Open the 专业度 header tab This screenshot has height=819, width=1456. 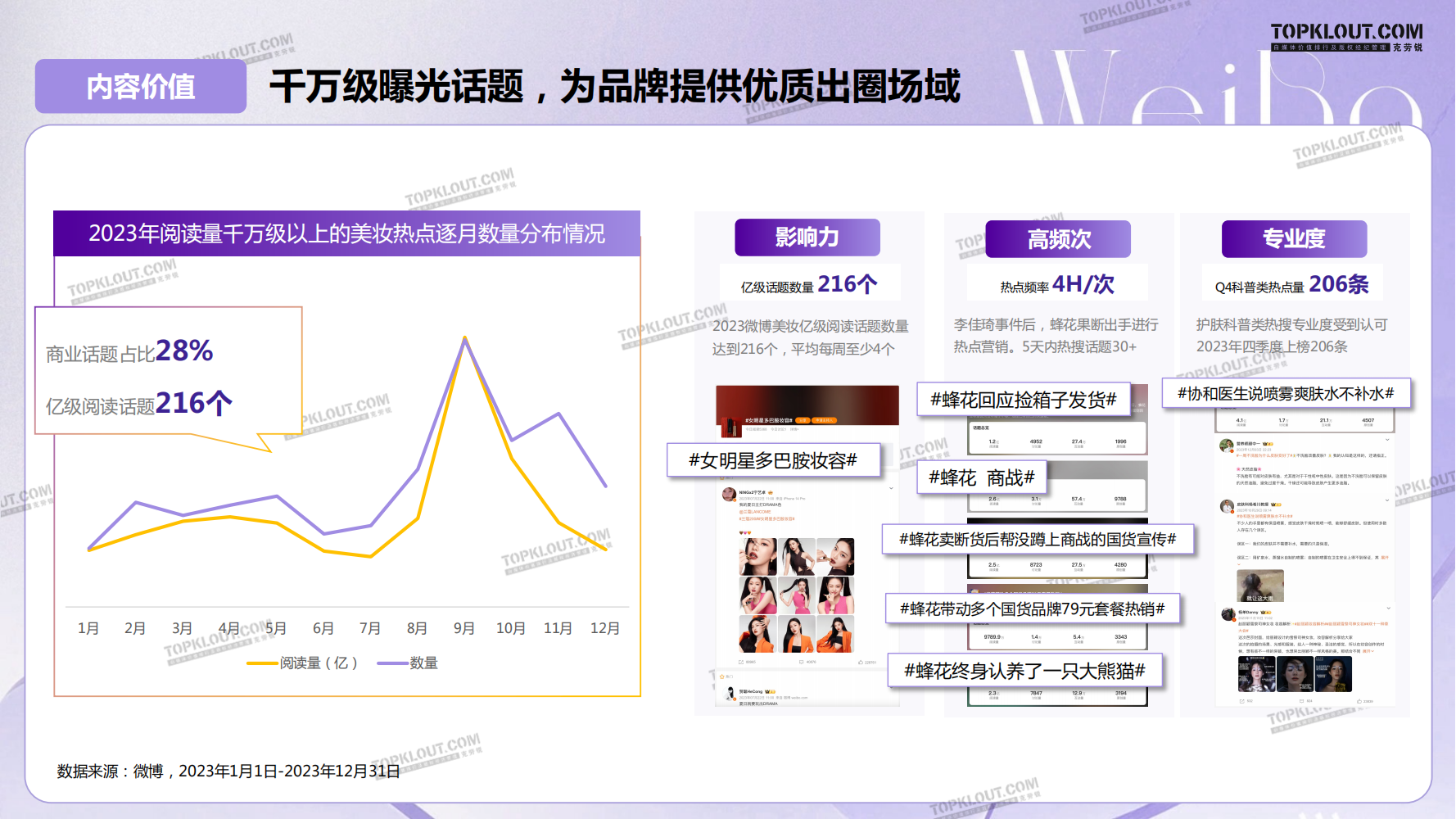(x=1294, y=239)
